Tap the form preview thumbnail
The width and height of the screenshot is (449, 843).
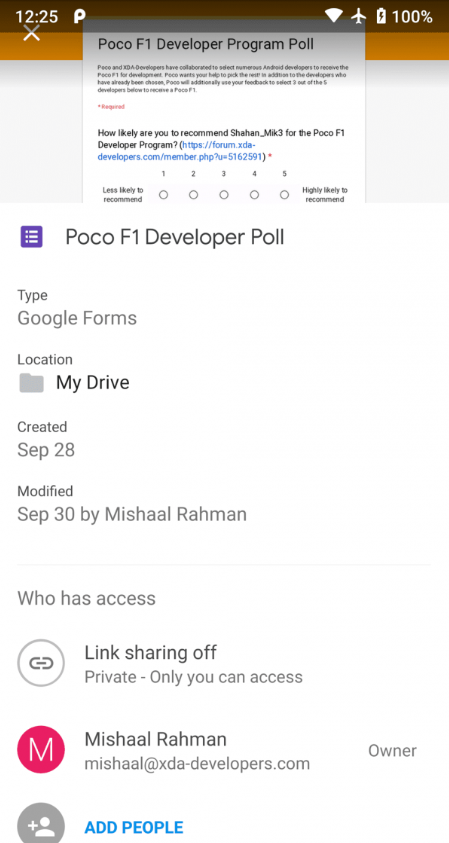(224, 112)
